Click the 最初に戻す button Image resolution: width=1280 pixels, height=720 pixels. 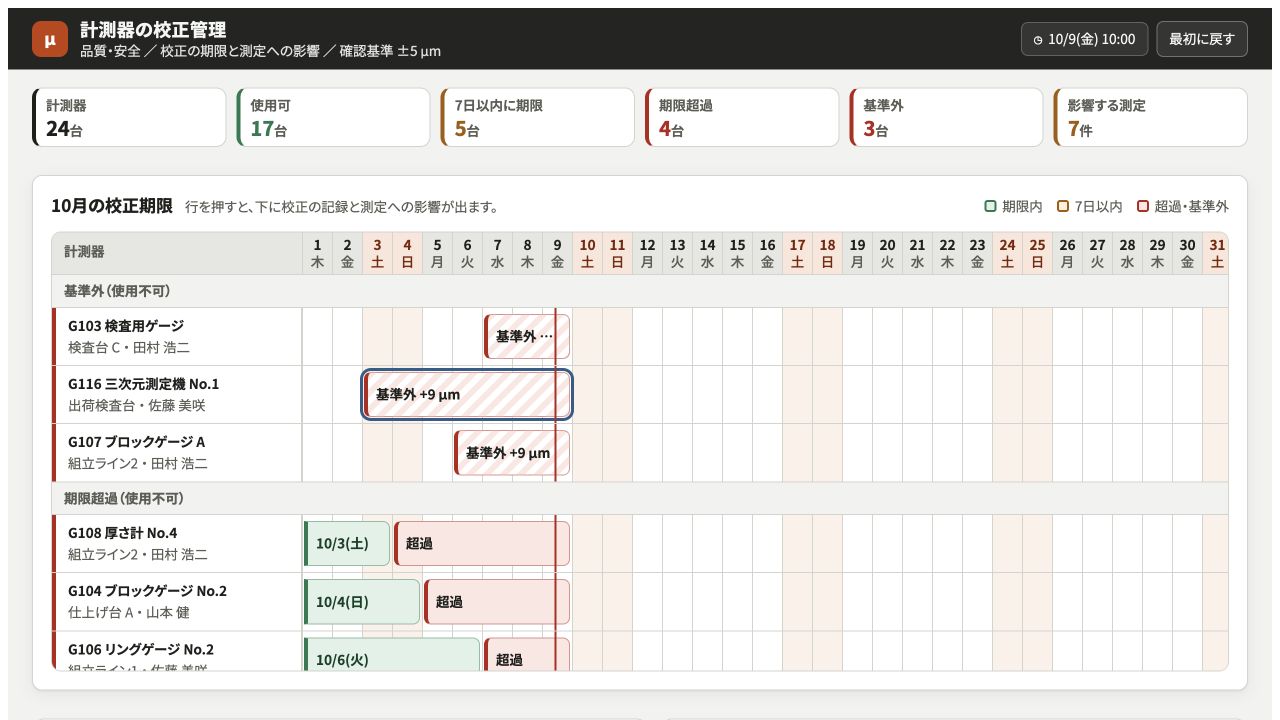point(1202,39)
